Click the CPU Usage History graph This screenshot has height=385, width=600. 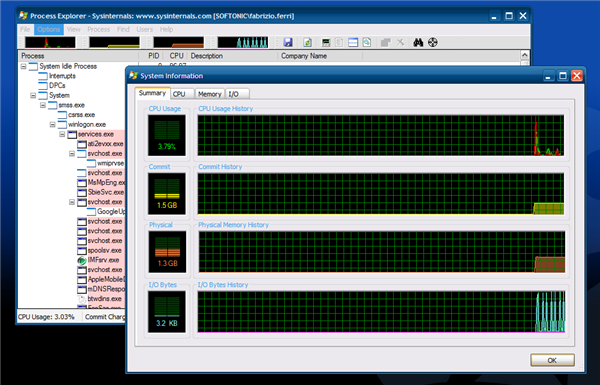pyautogui.click(x=381, y=135)
